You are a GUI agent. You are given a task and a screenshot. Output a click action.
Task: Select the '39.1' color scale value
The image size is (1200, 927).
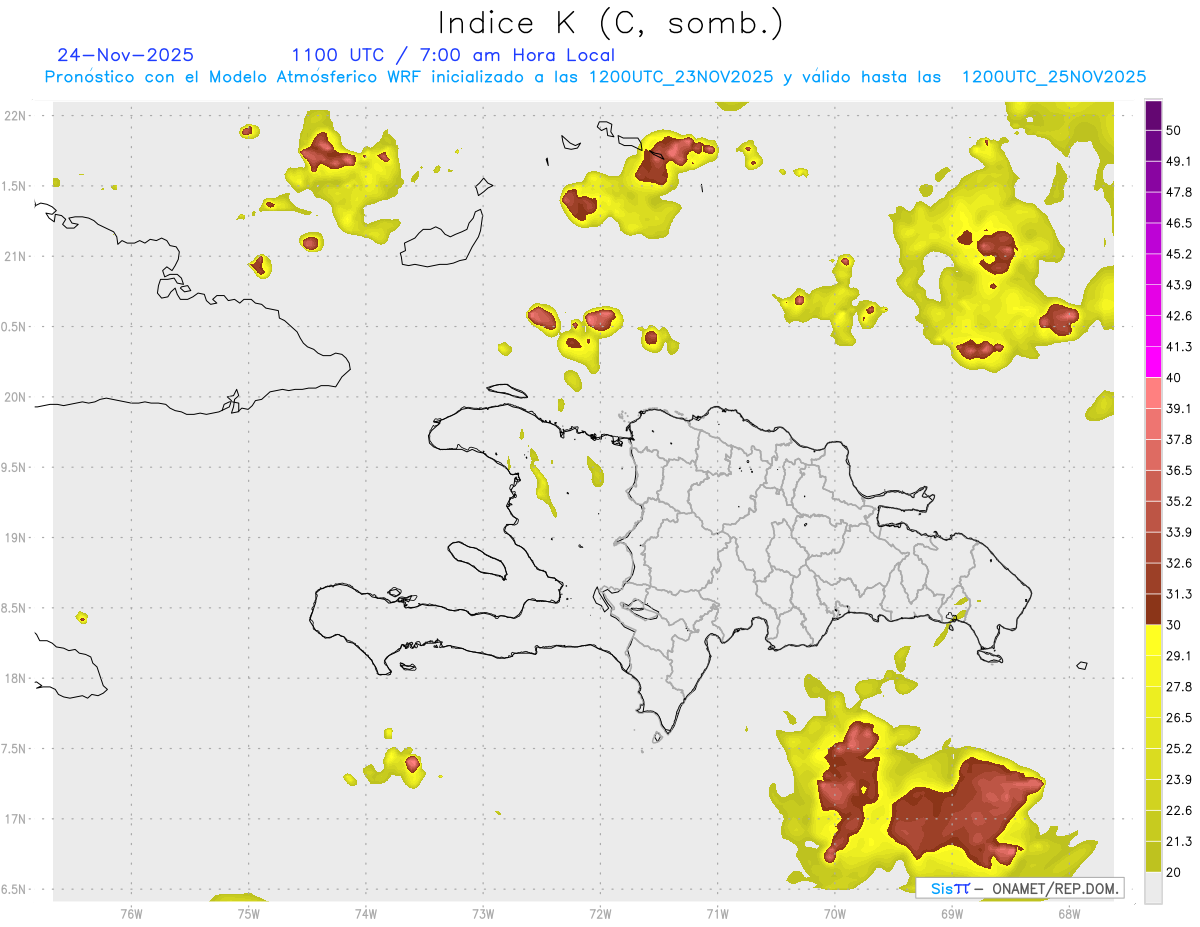pyautogui.click(x=1179, y=408)
